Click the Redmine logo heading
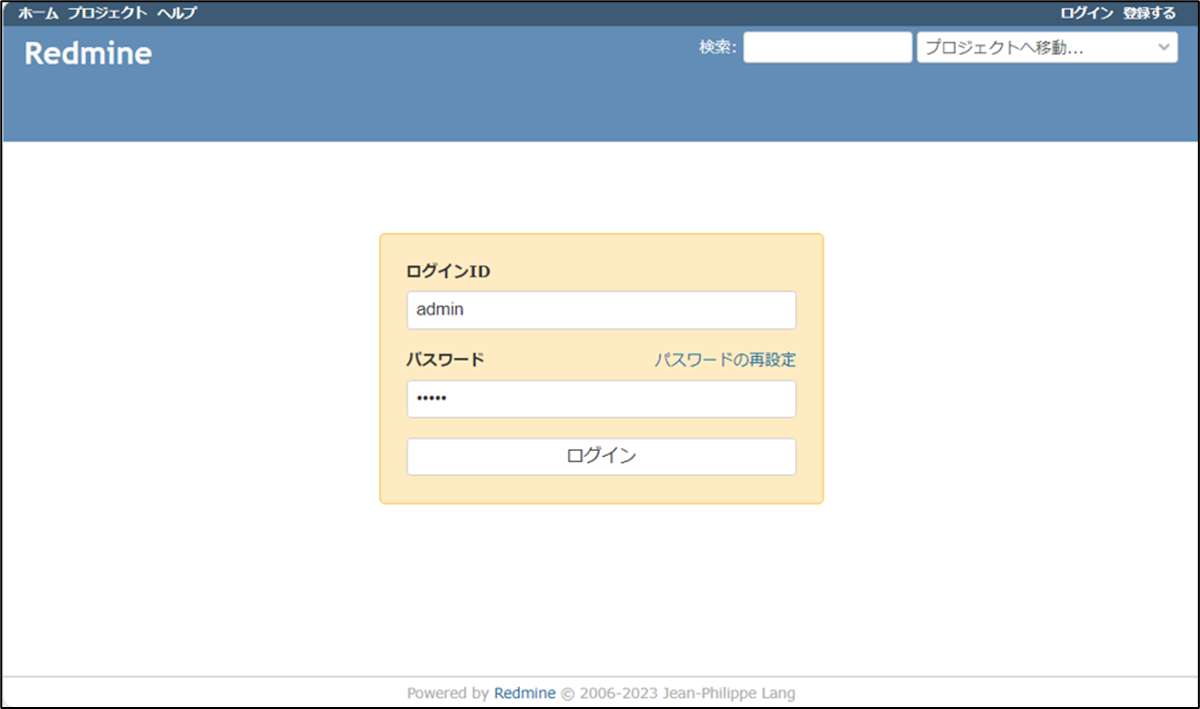The width and height of the screenshot is (1200, 709). [88, 52]
